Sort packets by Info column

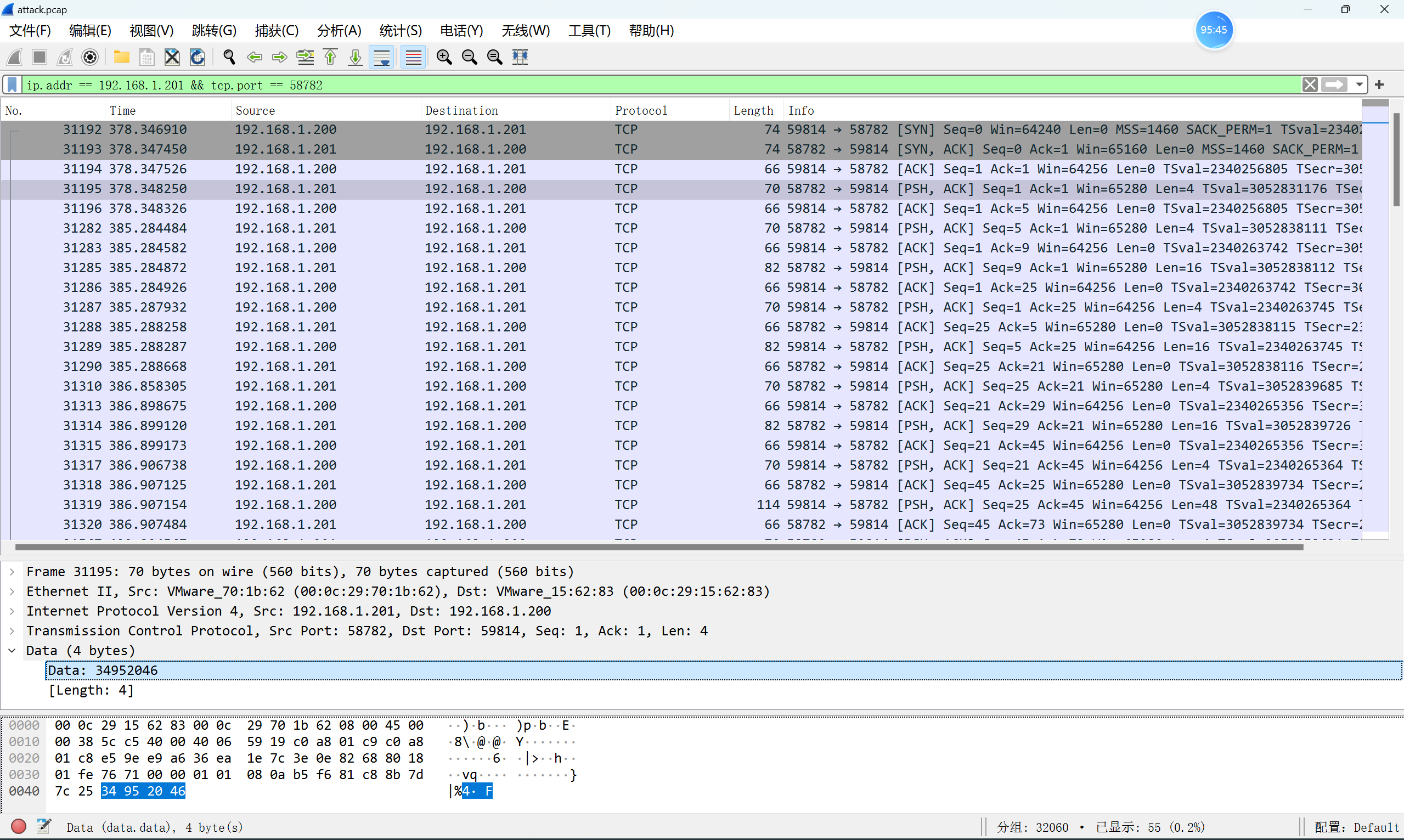pyautogui.click(x=1073, y=110)
